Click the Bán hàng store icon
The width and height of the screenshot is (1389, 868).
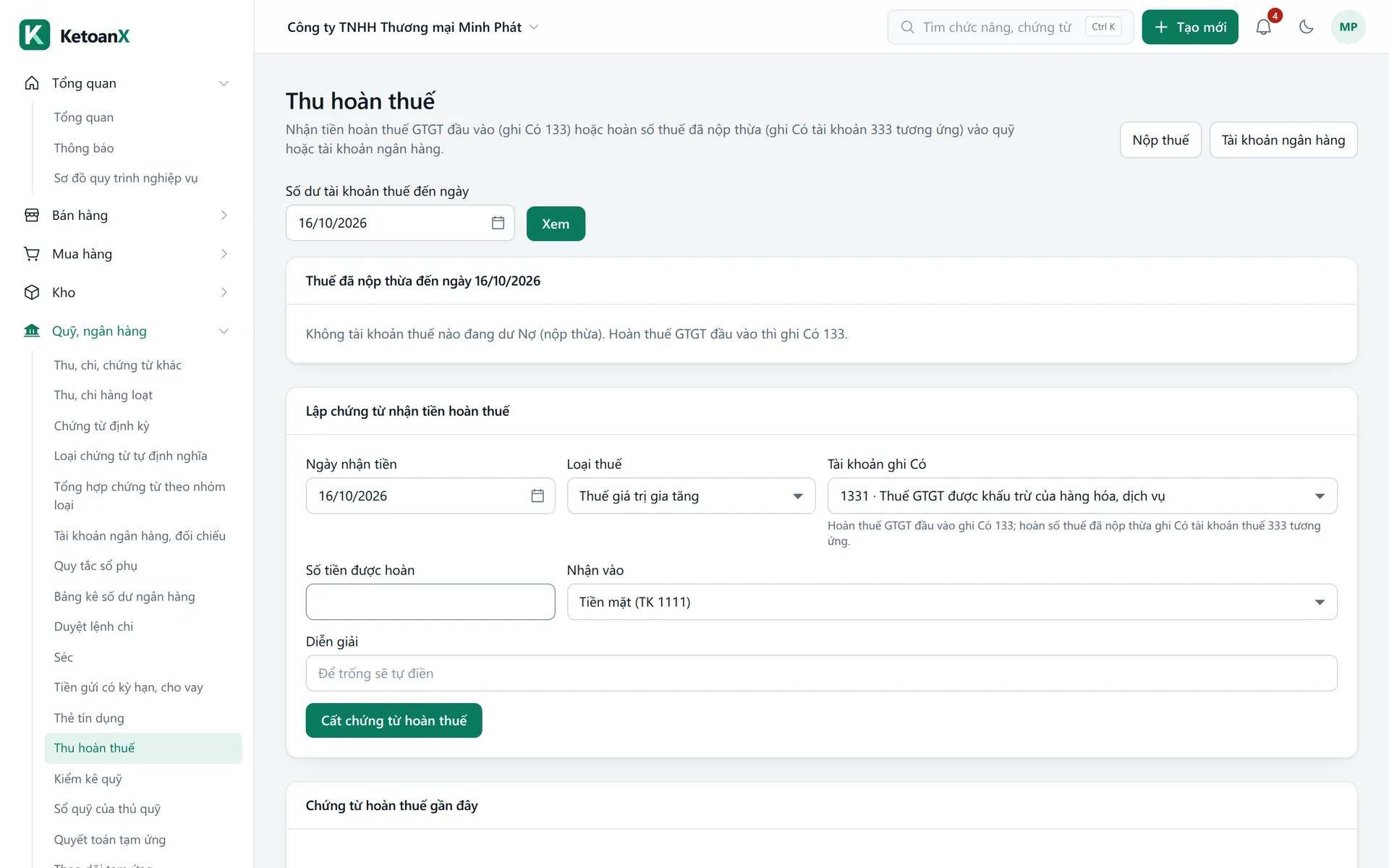(32, 216)
